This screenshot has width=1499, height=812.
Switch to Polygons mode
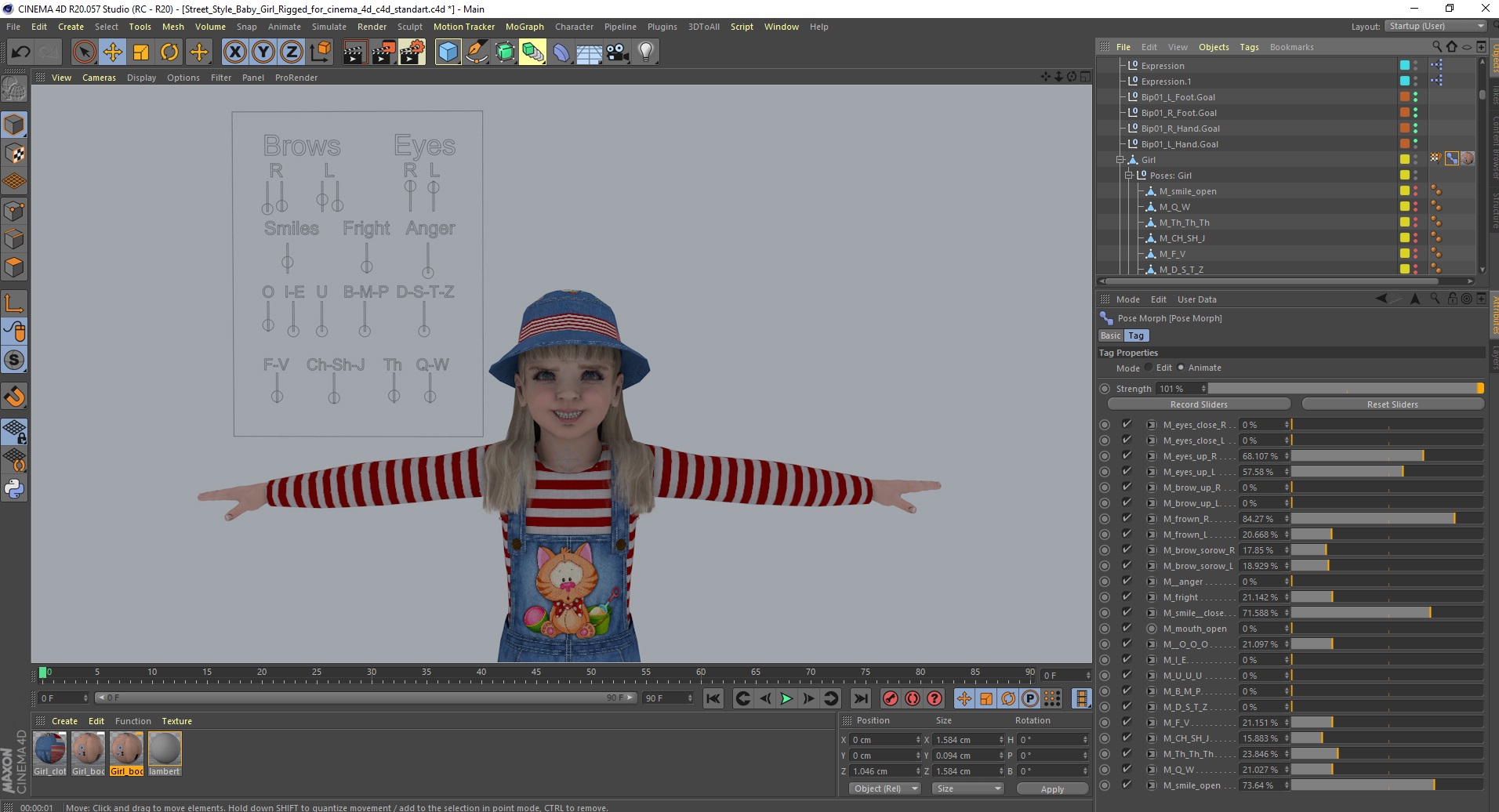point(14,267)
